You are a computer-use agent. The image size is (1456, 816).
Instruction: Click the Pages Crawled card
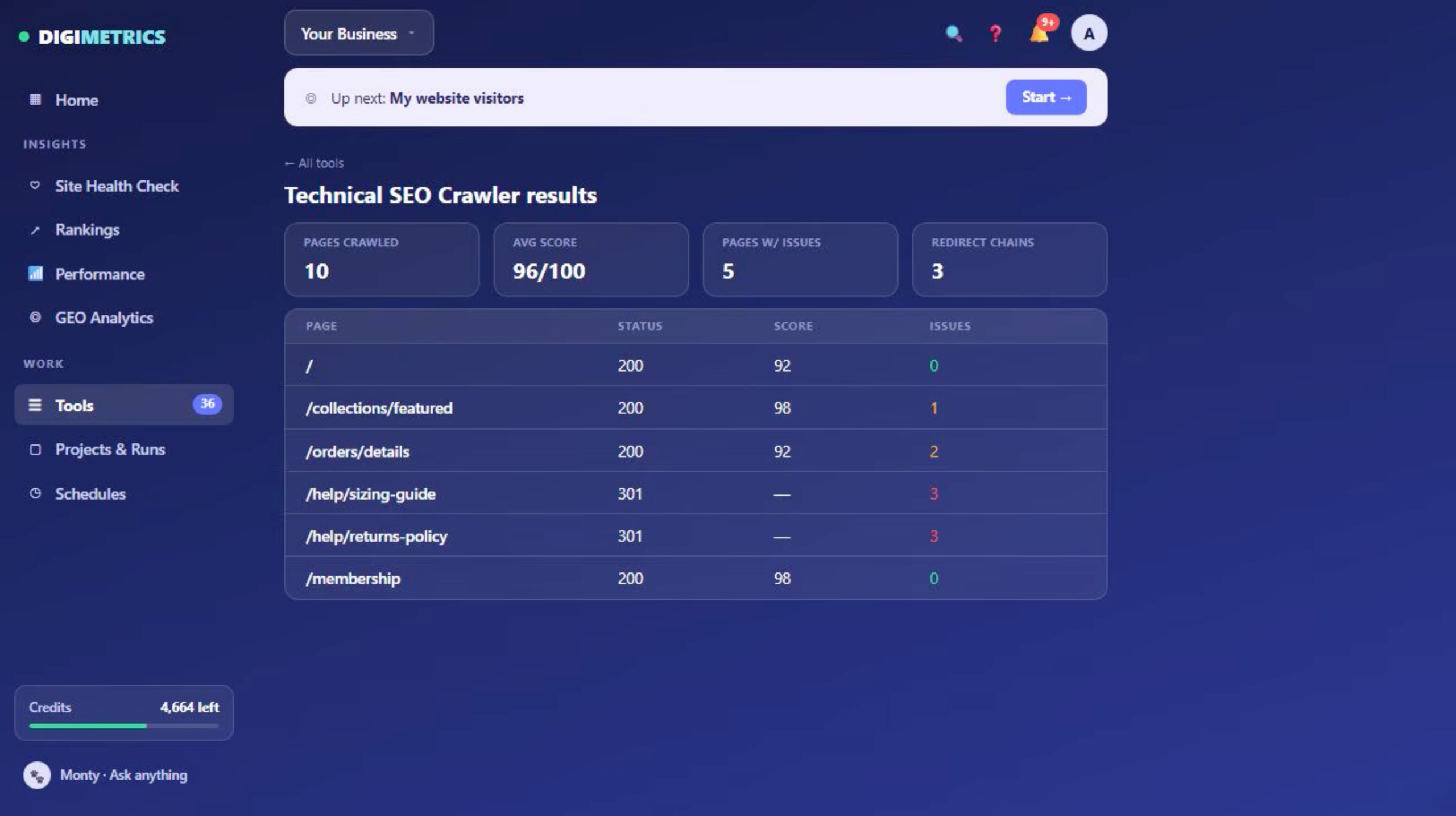pos(382,259)
